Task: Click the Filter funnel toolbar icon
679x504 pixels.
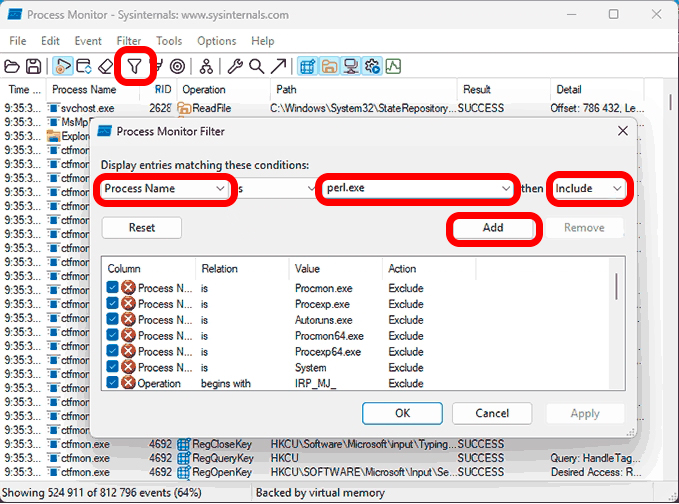Action: point(134,66)
